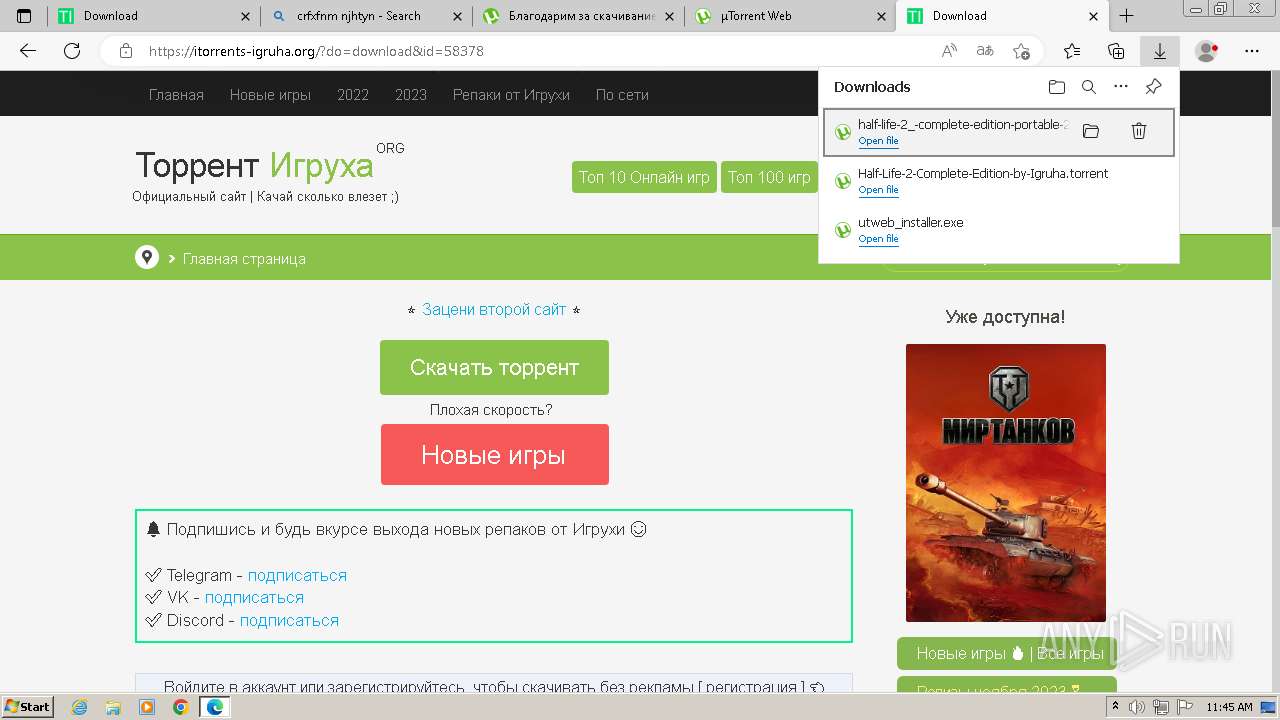The image size is (1280, 720).
Task: Launch Chrome from the taskbar
Action: tap(180, 707)
